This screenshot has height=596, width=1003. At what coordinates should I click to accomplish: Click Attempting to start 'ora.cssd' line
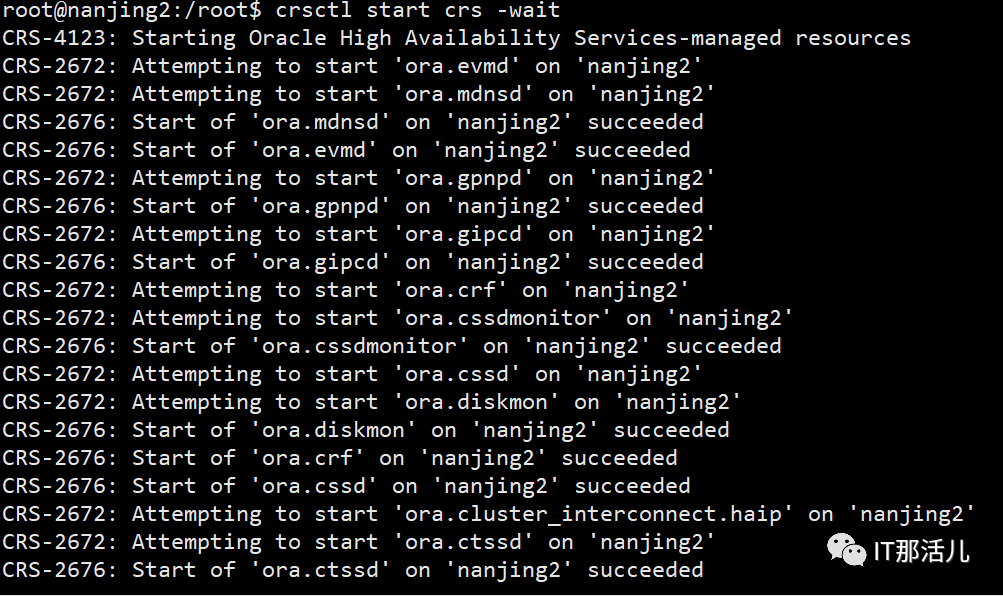point(352,374)
